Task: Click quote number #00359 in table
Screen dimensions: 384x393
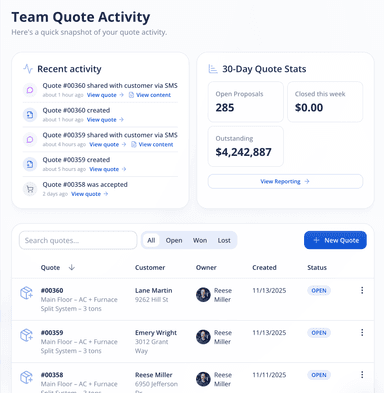Action: click(x=52, y=333)
